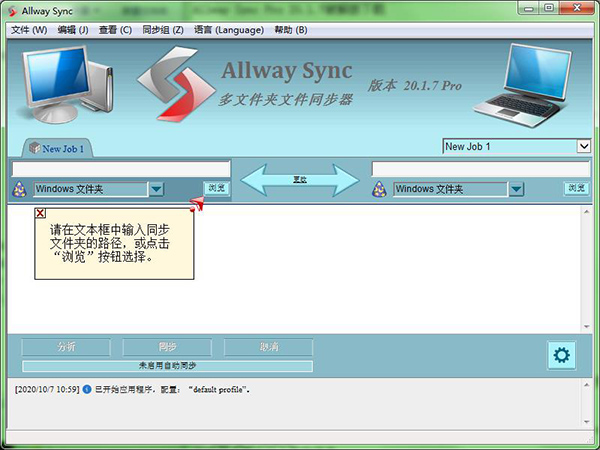Click the log text "default profile"

pyautogui.click(x=218, y=390)
